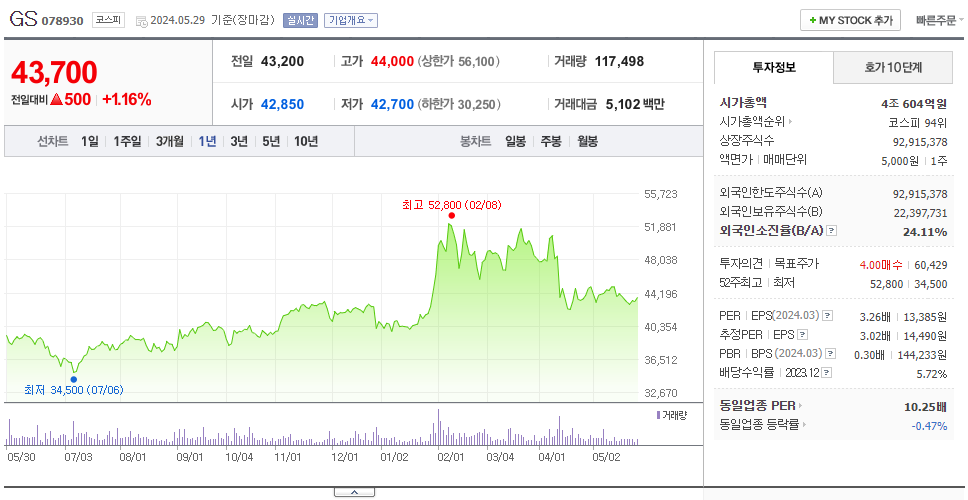Click the 외국인보유주식수 value 22,397,731
The height and width of the screenshot is (500, 968).
point(920,212)
